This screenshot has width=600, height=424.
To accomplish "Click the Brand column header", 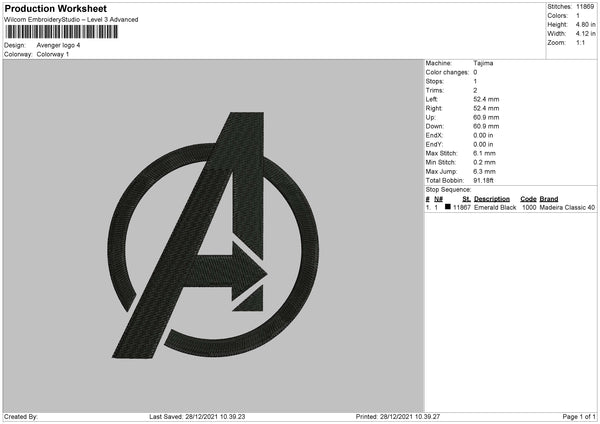I will click(x=549, y=199).
